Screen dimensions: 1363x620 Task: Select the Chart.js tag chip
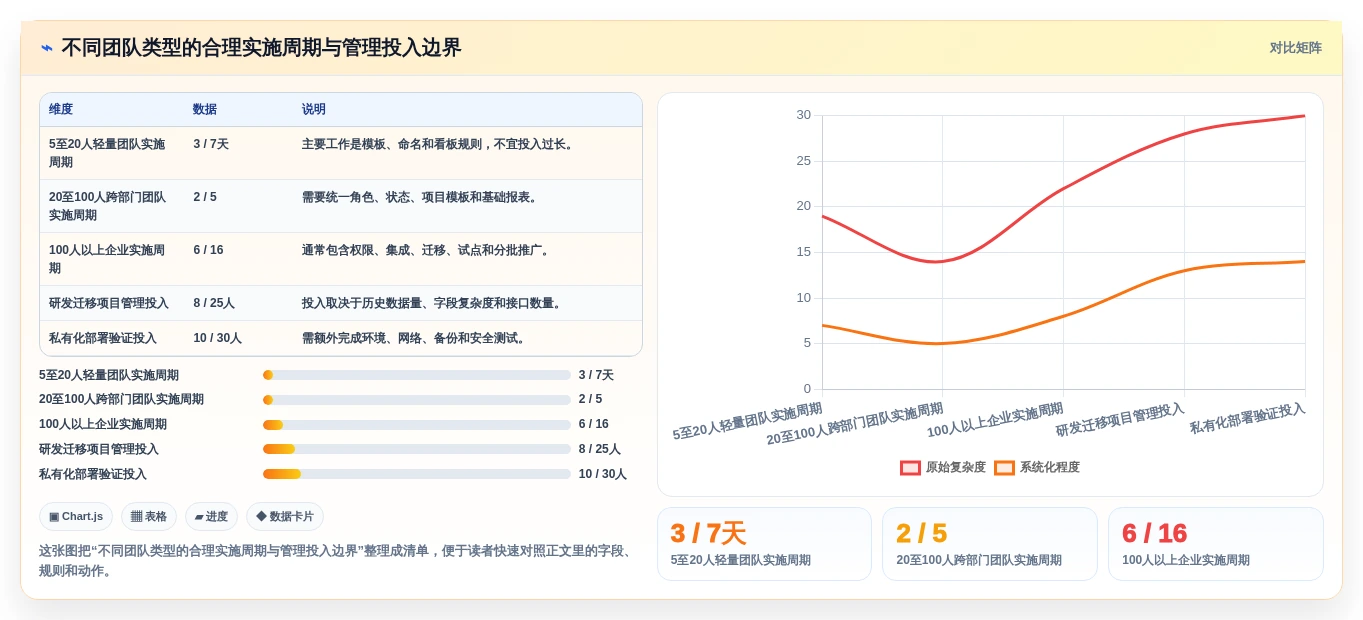pyautogui.click(x=76, y=516)
